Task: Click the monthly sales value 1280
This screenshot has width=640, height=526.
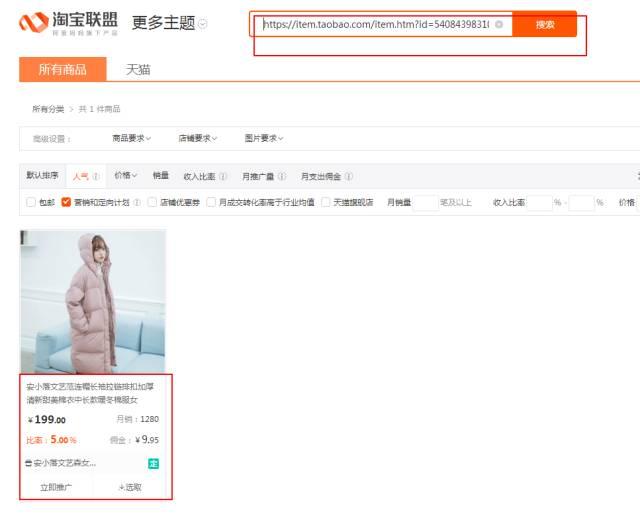Action: pyautogui.click(x=149, y=419)
